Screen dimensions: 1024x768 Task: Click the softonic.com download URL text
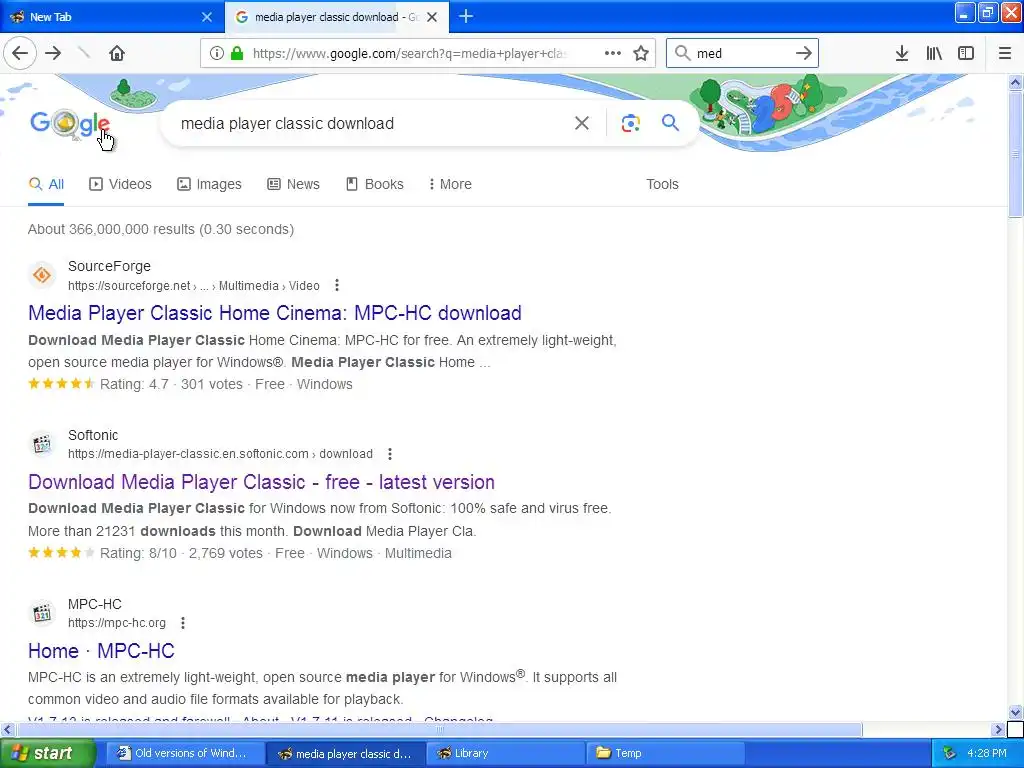[220, 454]
